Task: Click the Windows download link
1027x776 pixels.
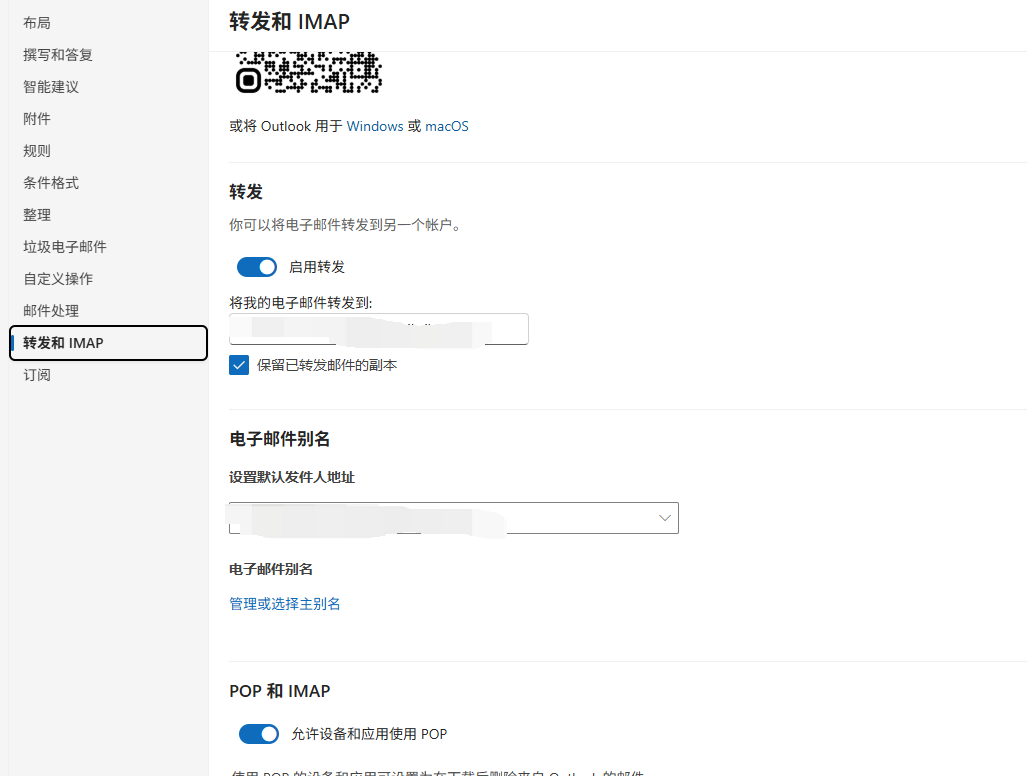Action: pos(374,126)
